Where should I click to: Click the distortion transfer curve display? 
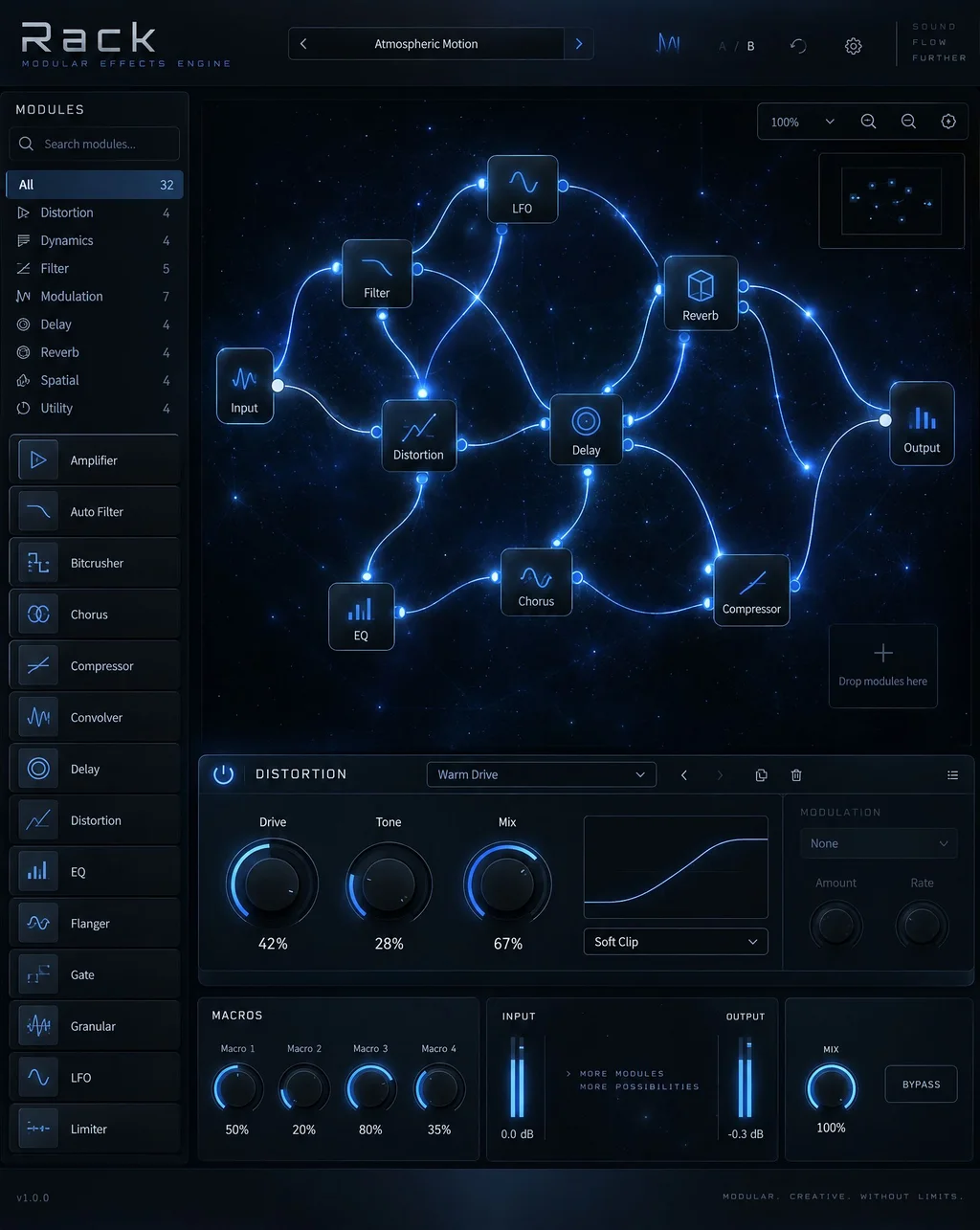[676, 867]
